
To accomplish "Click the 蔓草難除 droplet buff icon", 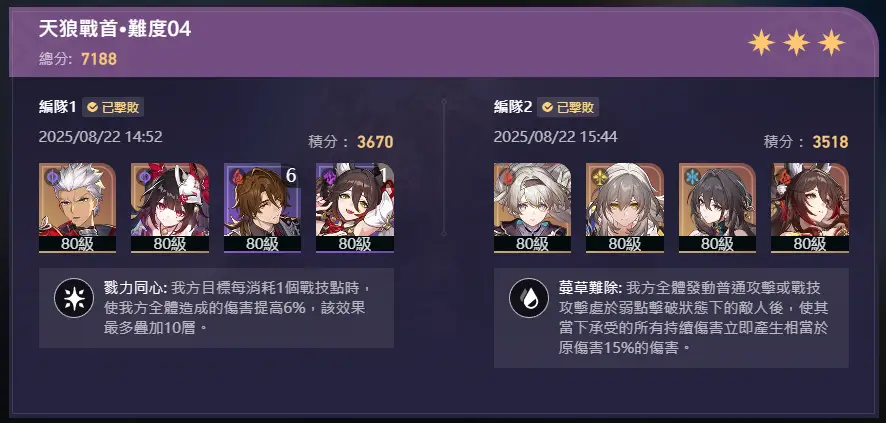I will [x=529, y=298].
